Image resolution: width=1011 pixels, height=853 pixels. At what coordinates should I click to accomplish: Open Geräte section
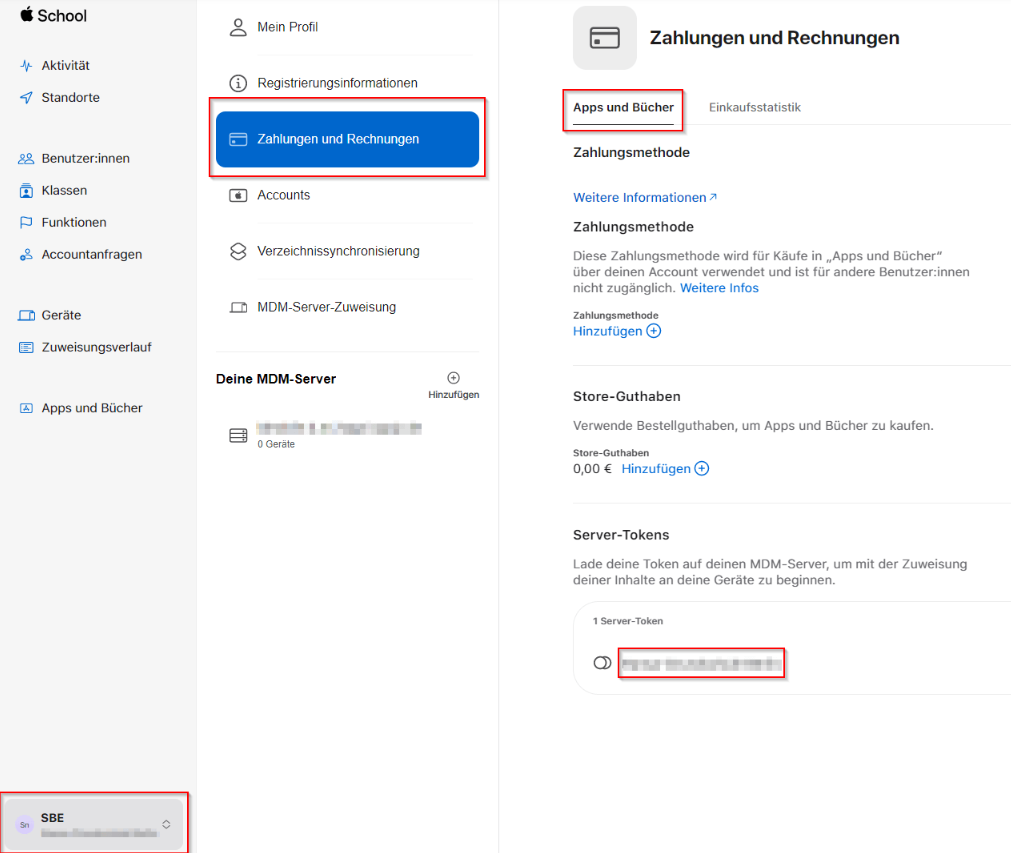61,315
